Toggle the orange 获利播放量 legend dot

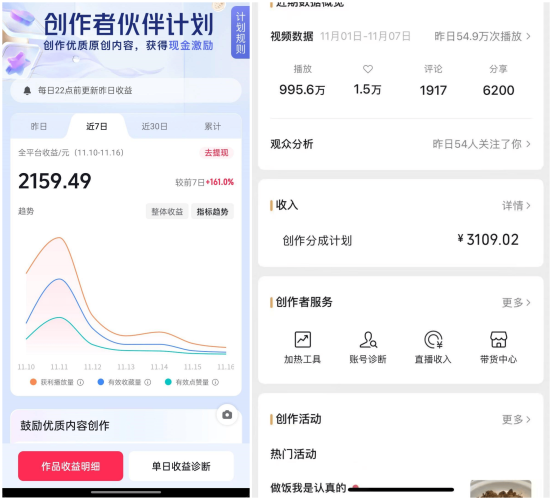click(x=33, y=382)
